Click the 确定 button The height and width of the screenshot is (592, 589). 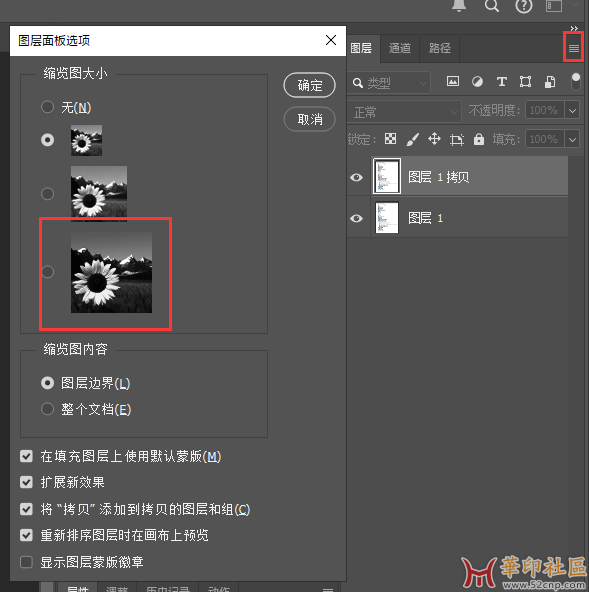309,85
